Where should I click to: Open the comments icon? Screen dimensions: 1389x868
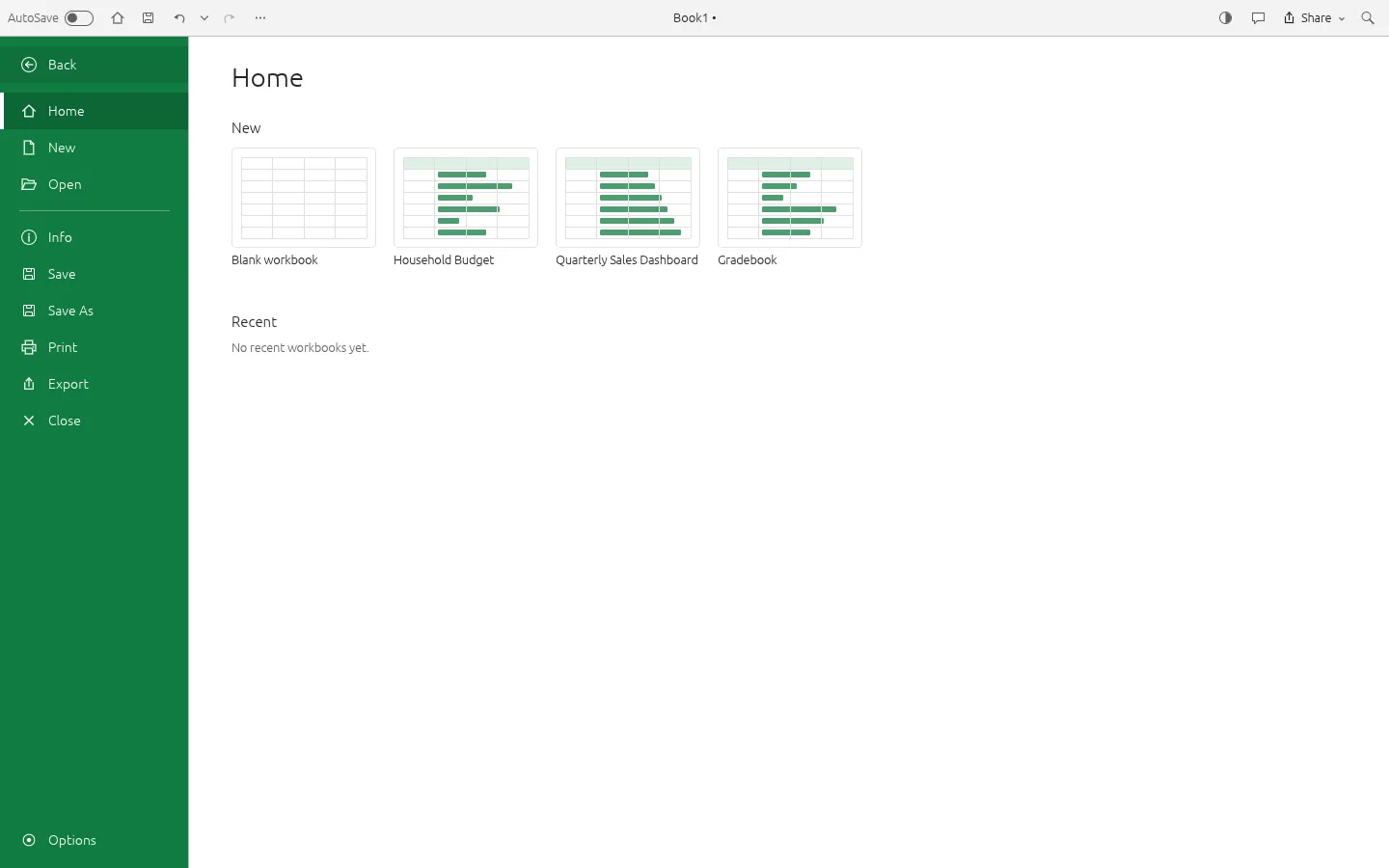click(x=1258, y=18)
